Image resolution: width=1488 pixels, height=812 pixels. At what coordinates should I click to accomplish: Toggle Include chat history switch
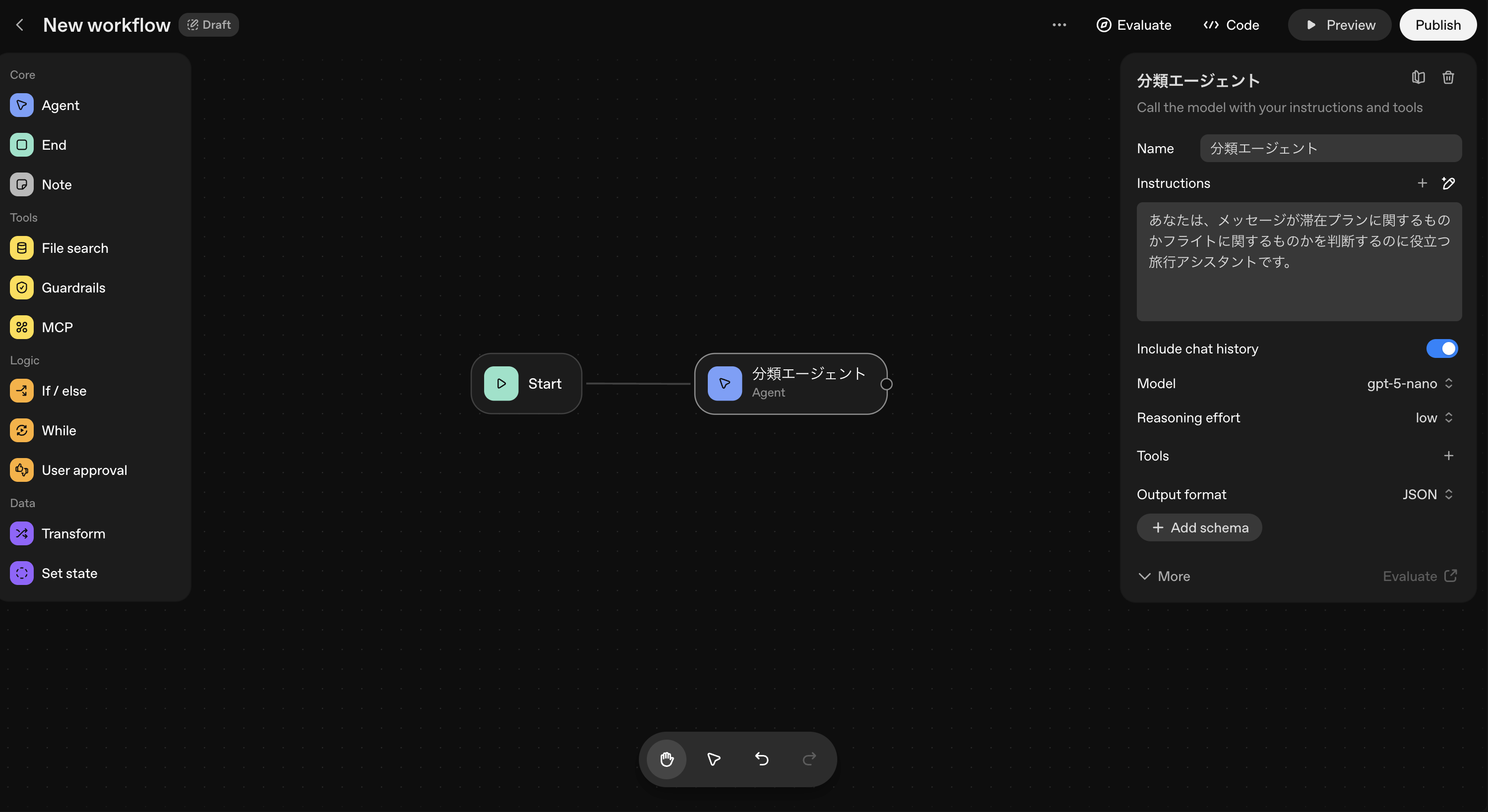pos(1442,349)
